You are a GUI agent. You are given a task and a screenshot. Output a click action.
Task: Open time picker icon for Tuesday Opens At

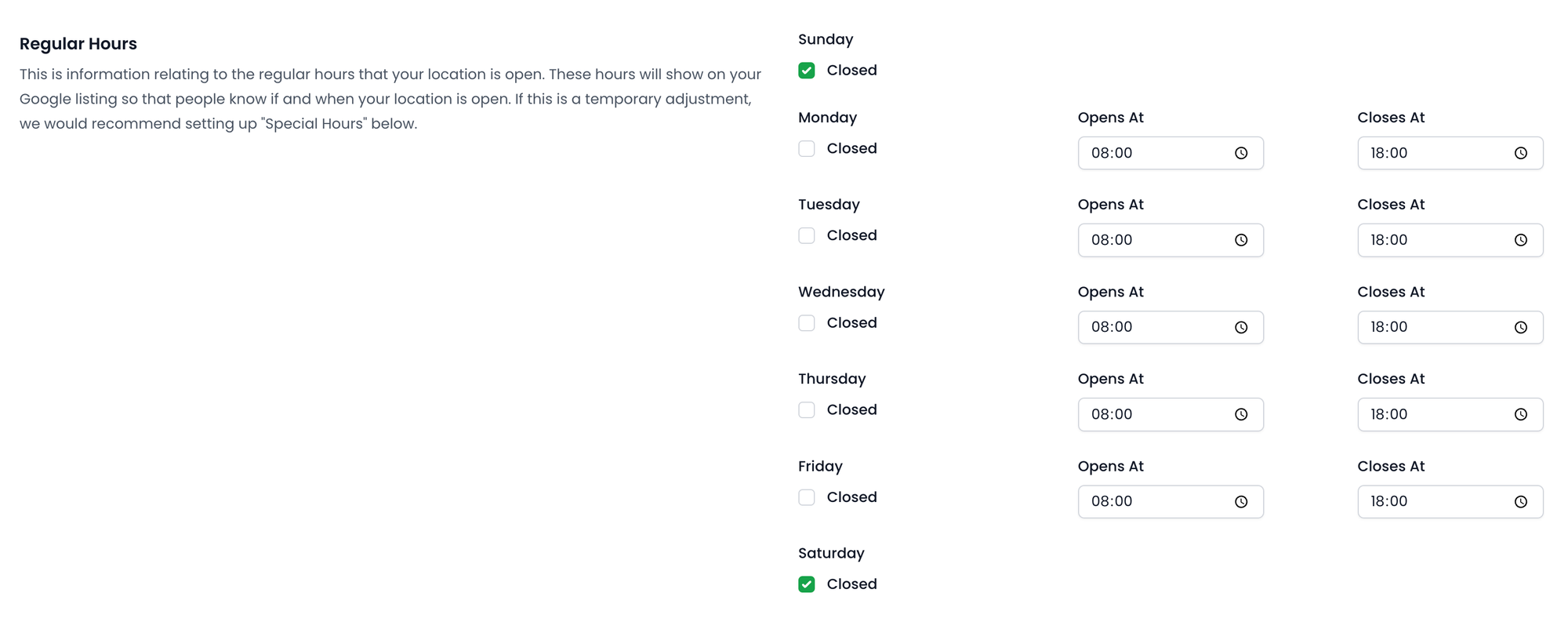(x=1241, y=240)
